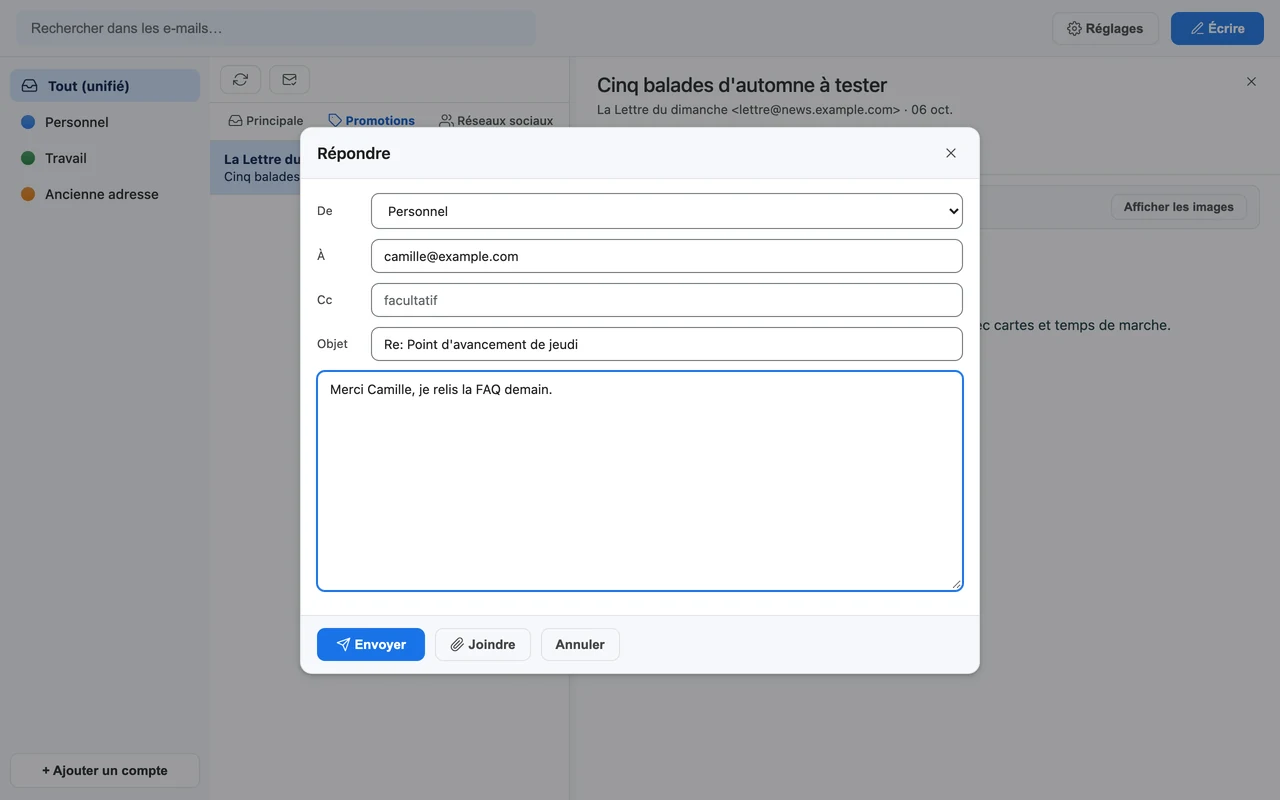
Task: Switch to the Principale tab
Action: point(266,121)
